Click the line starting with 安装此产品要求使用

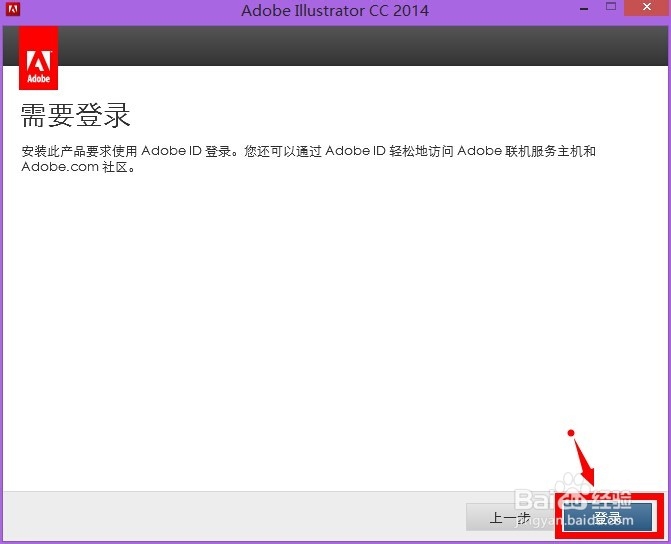click(x=309, y=151)
